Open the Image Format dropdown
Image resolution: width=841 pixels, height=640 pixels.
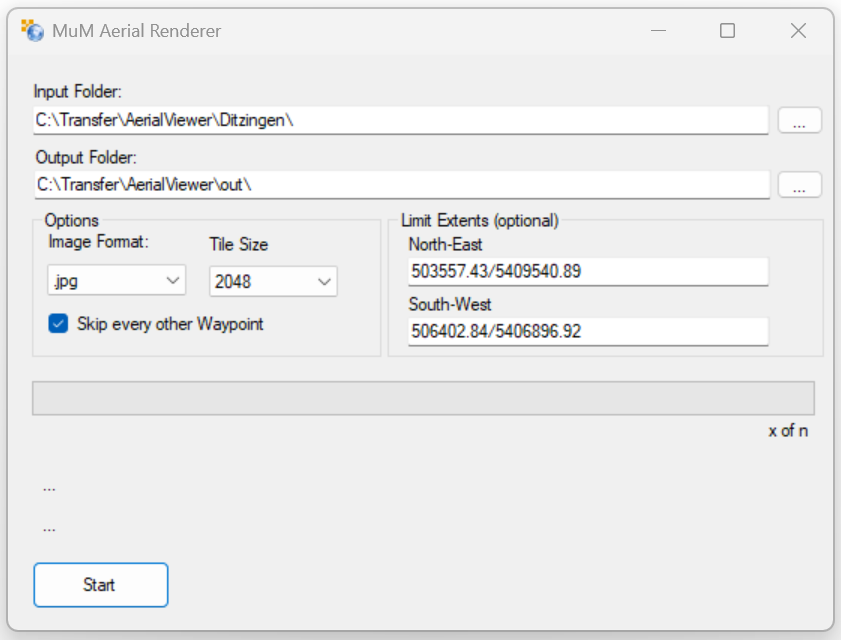coord(116,281)
